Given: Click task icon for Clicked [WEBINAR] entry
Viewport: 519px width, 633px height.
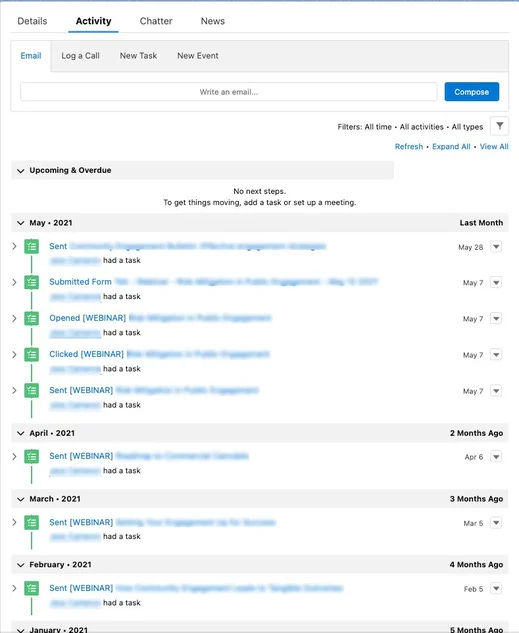Looking at the screenshot, I should [x=31, y=354].
